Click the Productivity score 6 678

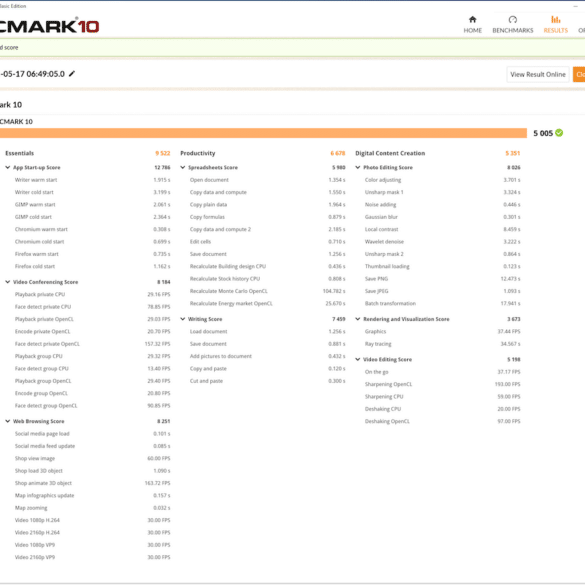click(x=338, y=153)
